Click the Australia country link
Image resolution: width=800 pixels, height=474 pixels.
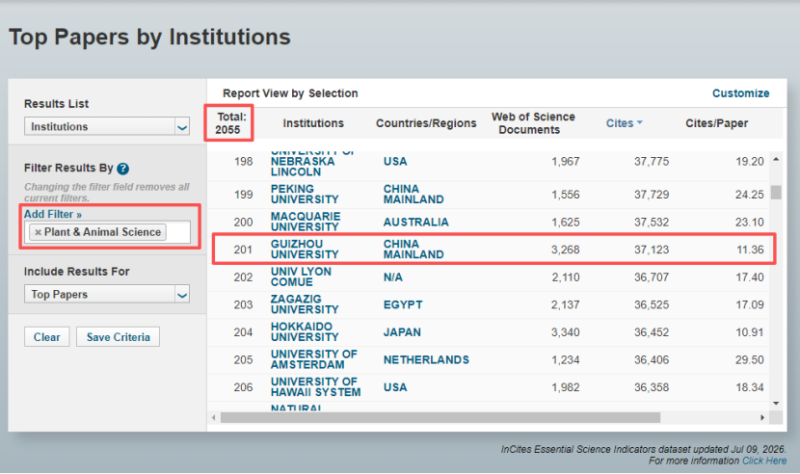[x=416, y=222]
